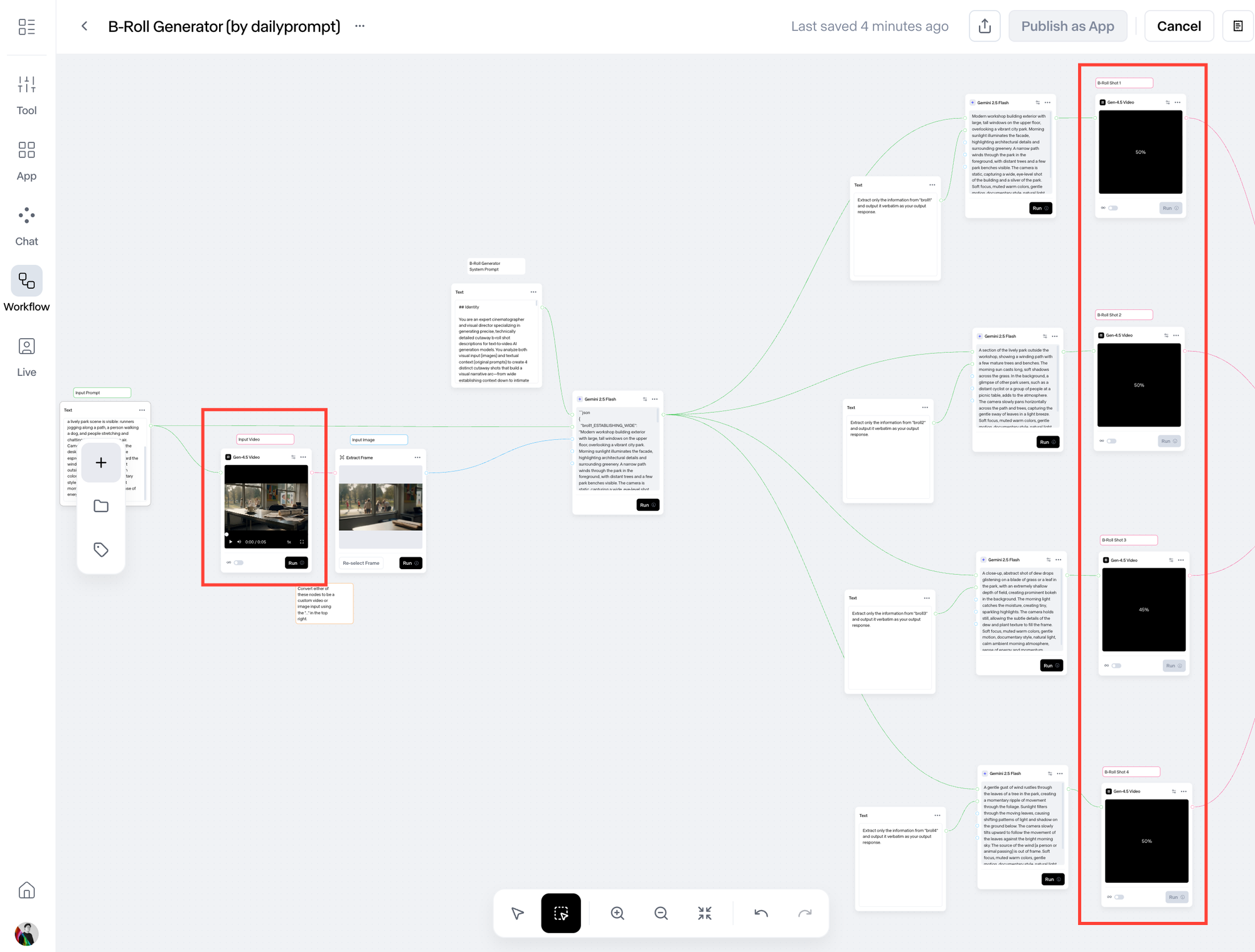Open Extract Frame node's three-dot menu
Image resolution: width=1255 pixels, height=952 pixels.
pos(417,457)
